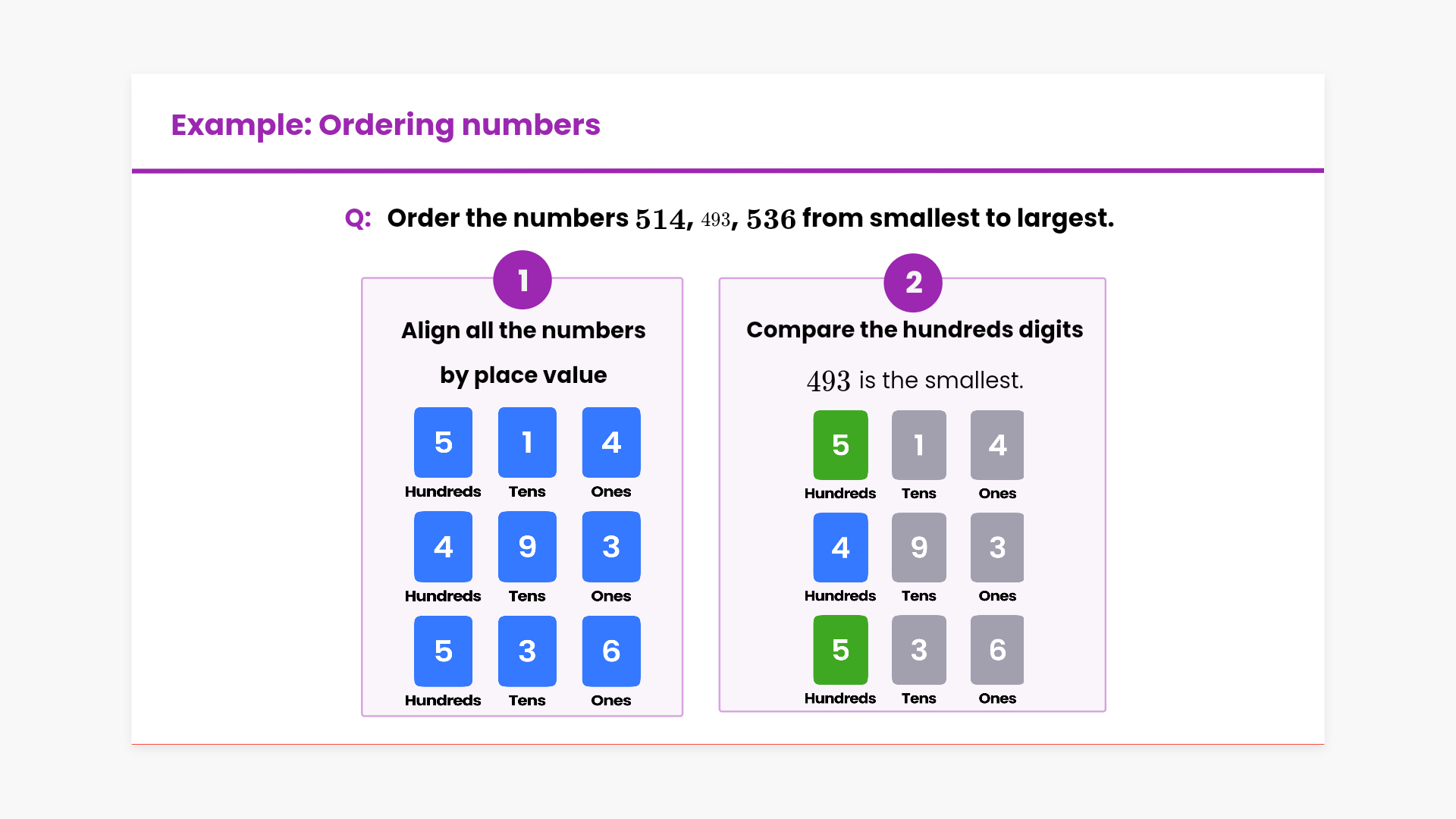Click the blue 4 hundreds tile in step 2
The image size is (1456, 819).
click(x=840, y=548)
